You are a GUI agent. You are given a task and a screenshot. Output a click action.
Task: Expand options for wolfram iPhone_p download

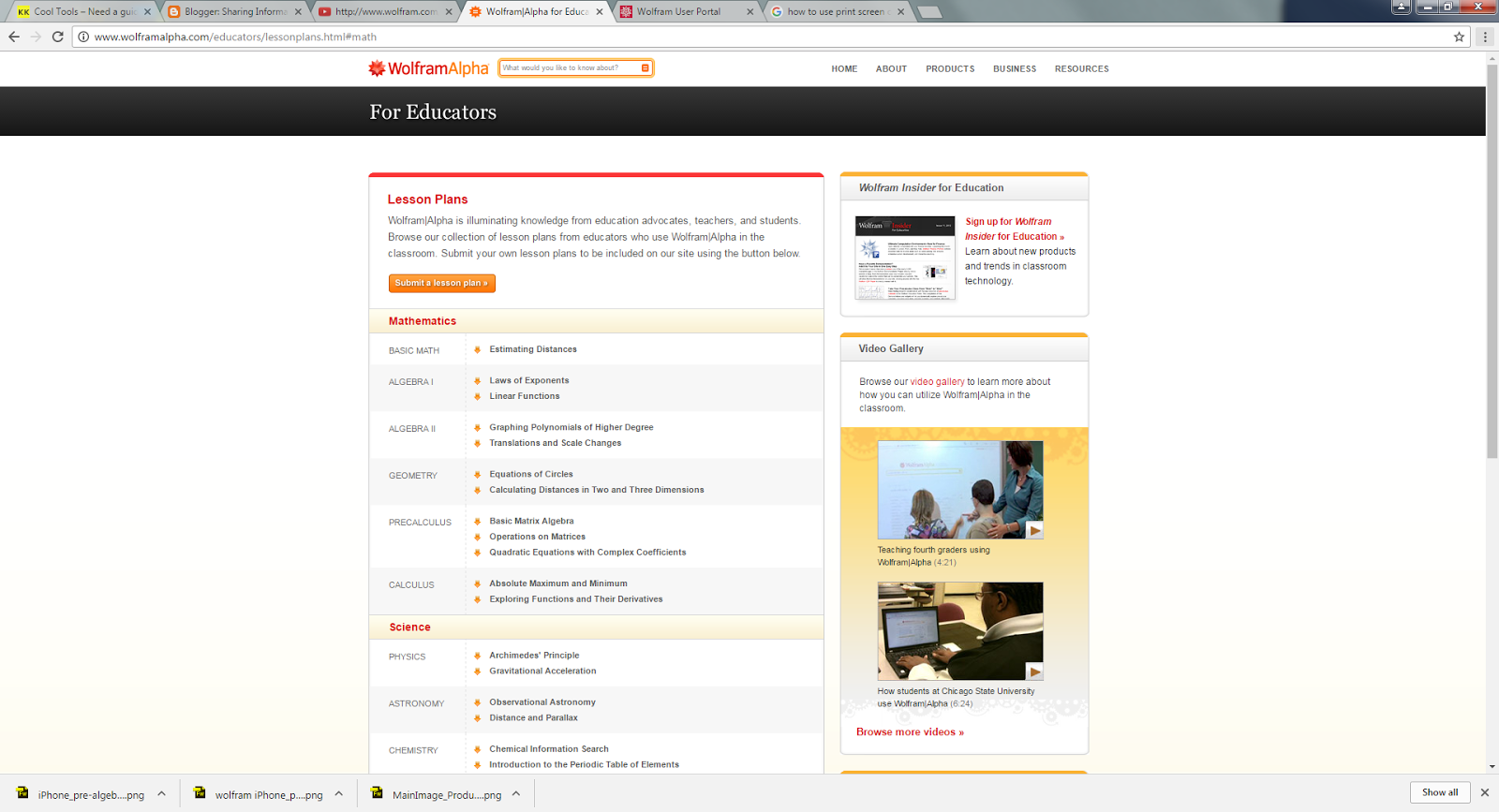(x=338, y=794)
